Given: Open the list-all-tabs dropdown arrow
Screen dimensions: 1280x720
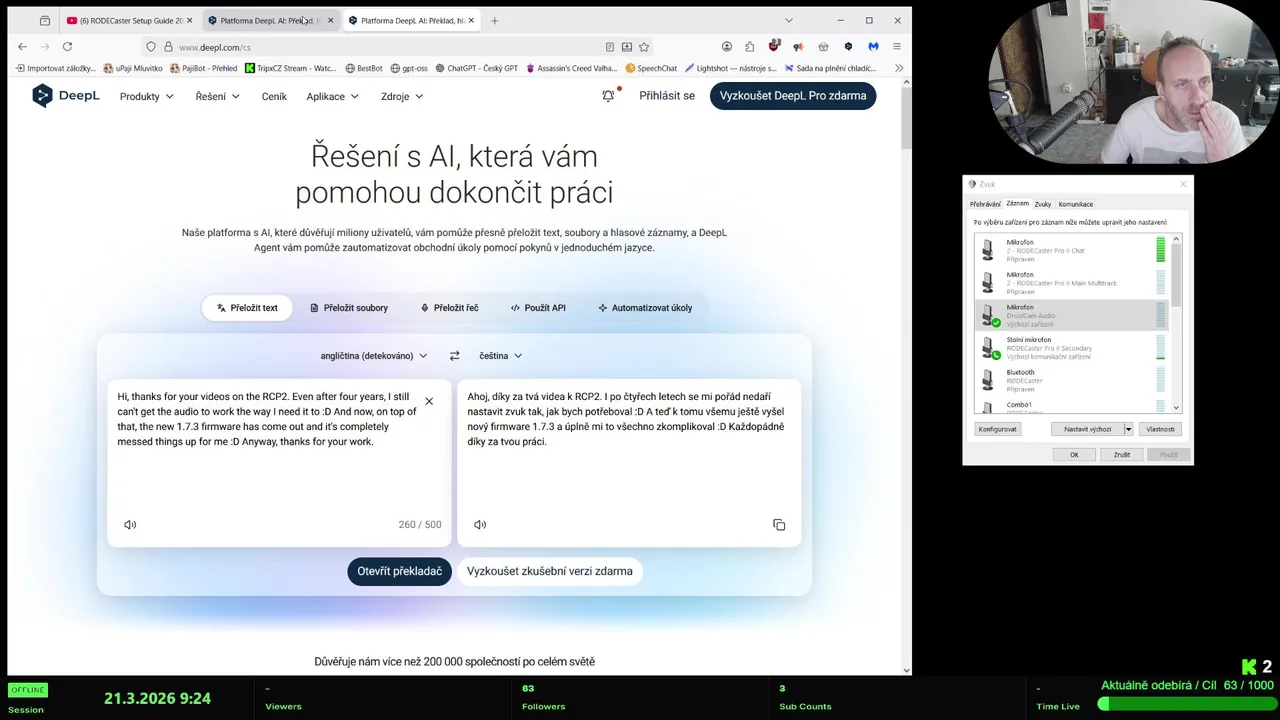Looking at the screenshot, I should pyautogui.click(x=788, y=20).
